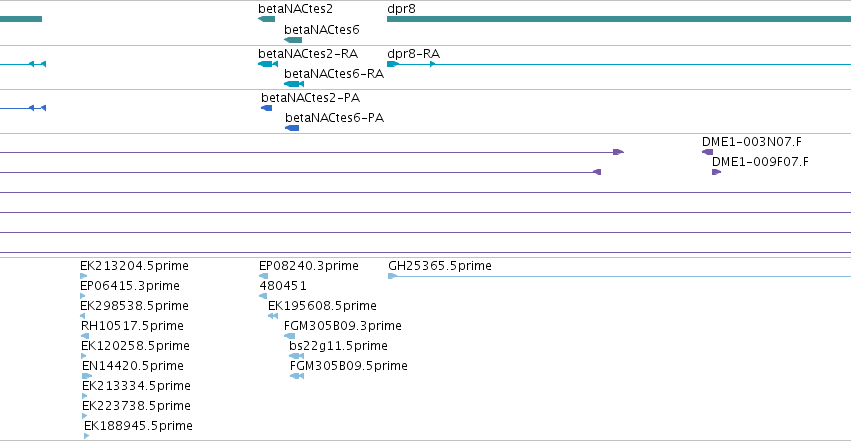
Task: Open the GH25365.5prime EST
Action: (619, 276)
